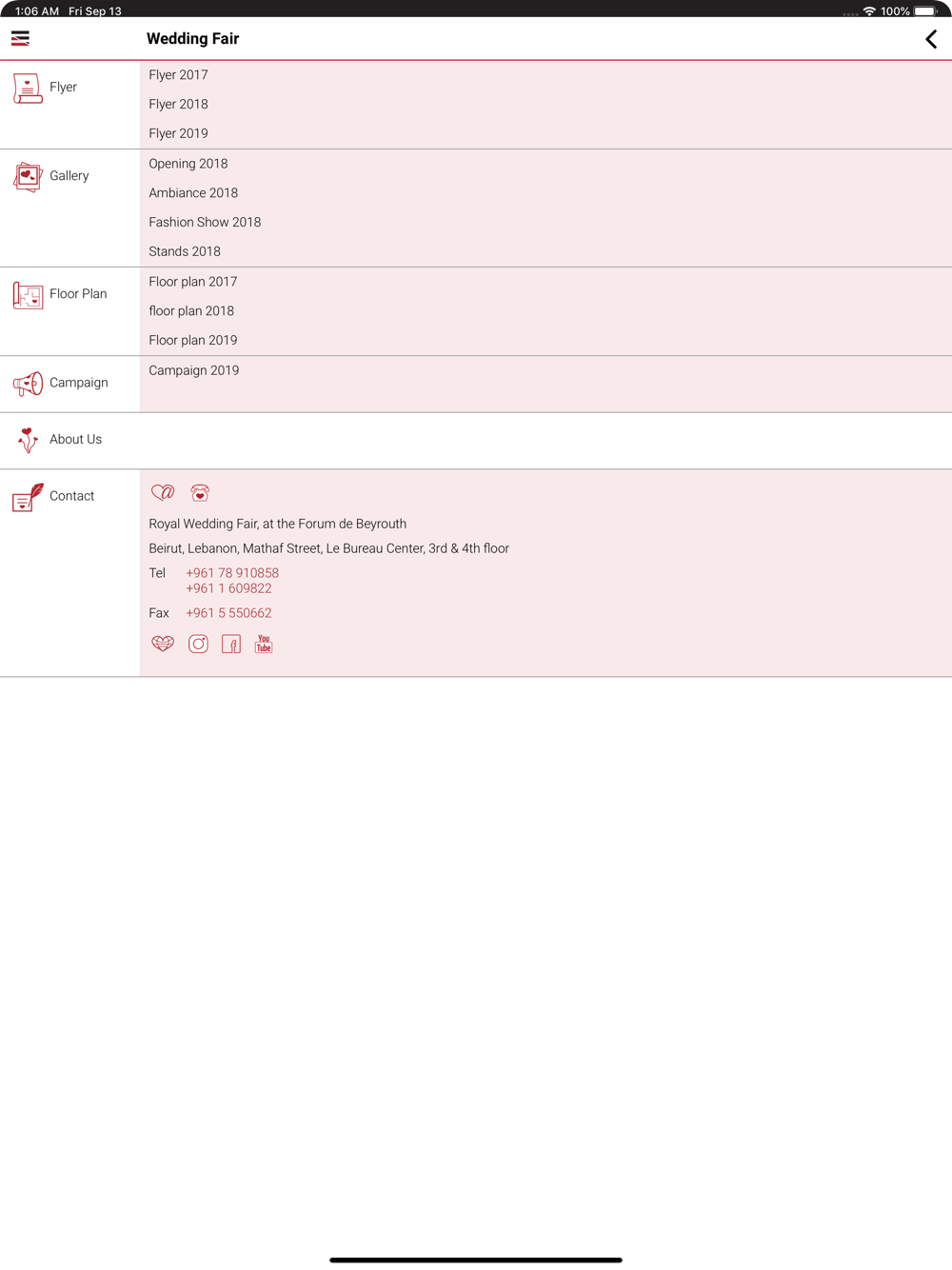Screen dimensions: 952x1270
Task: Open Floor plan 2019
Action: 193,340
